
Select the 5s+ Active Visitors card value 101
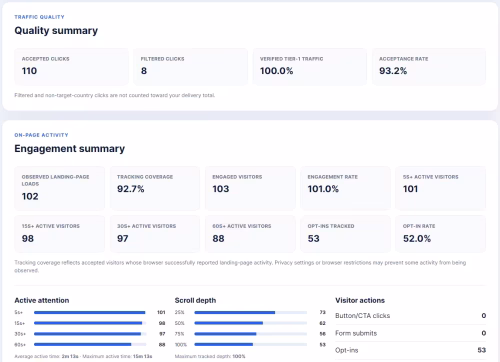410,189
